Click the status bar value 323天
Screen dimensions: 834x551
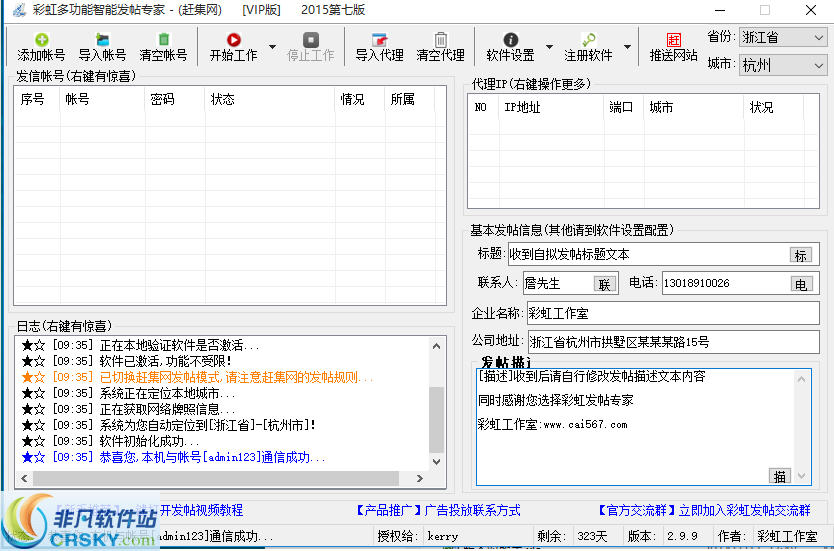(592, 536)
